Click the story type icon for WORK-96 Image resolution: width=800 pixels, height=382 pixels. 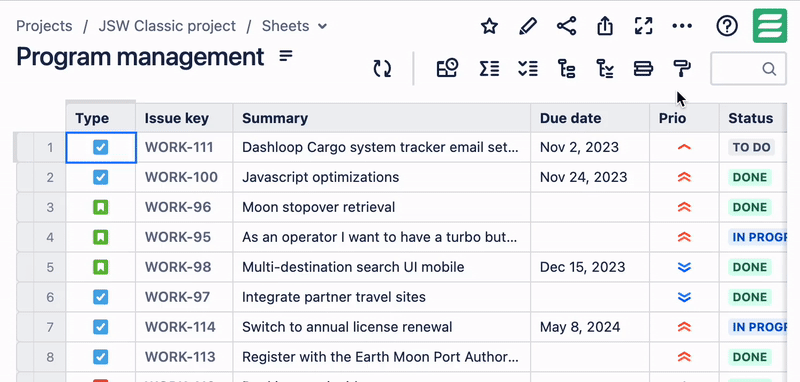click(101, 208)
